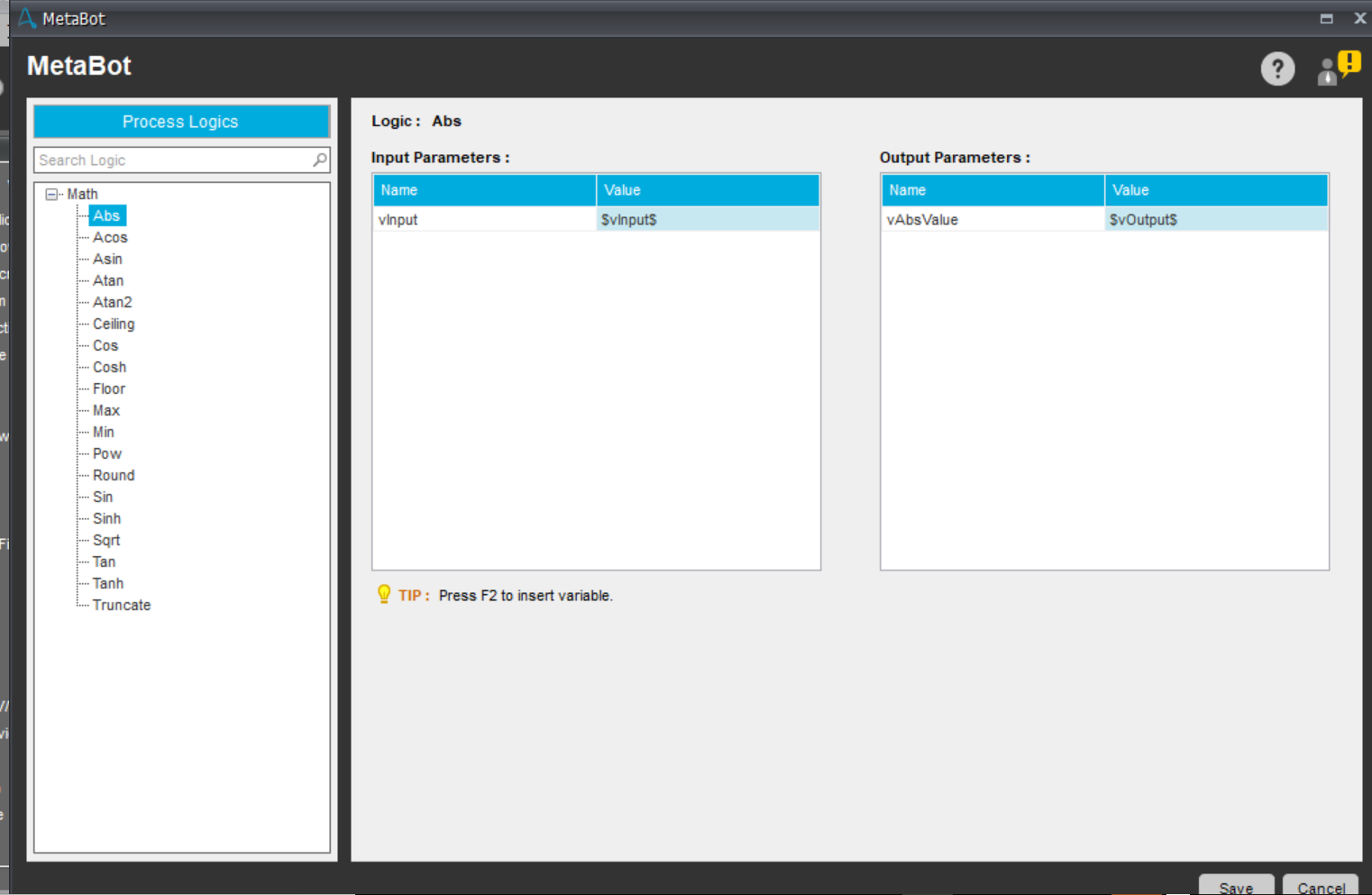Viewport: 1372px width, 895px height.
Task: Click Input Parameters Value column header
Action: point(708,190)
